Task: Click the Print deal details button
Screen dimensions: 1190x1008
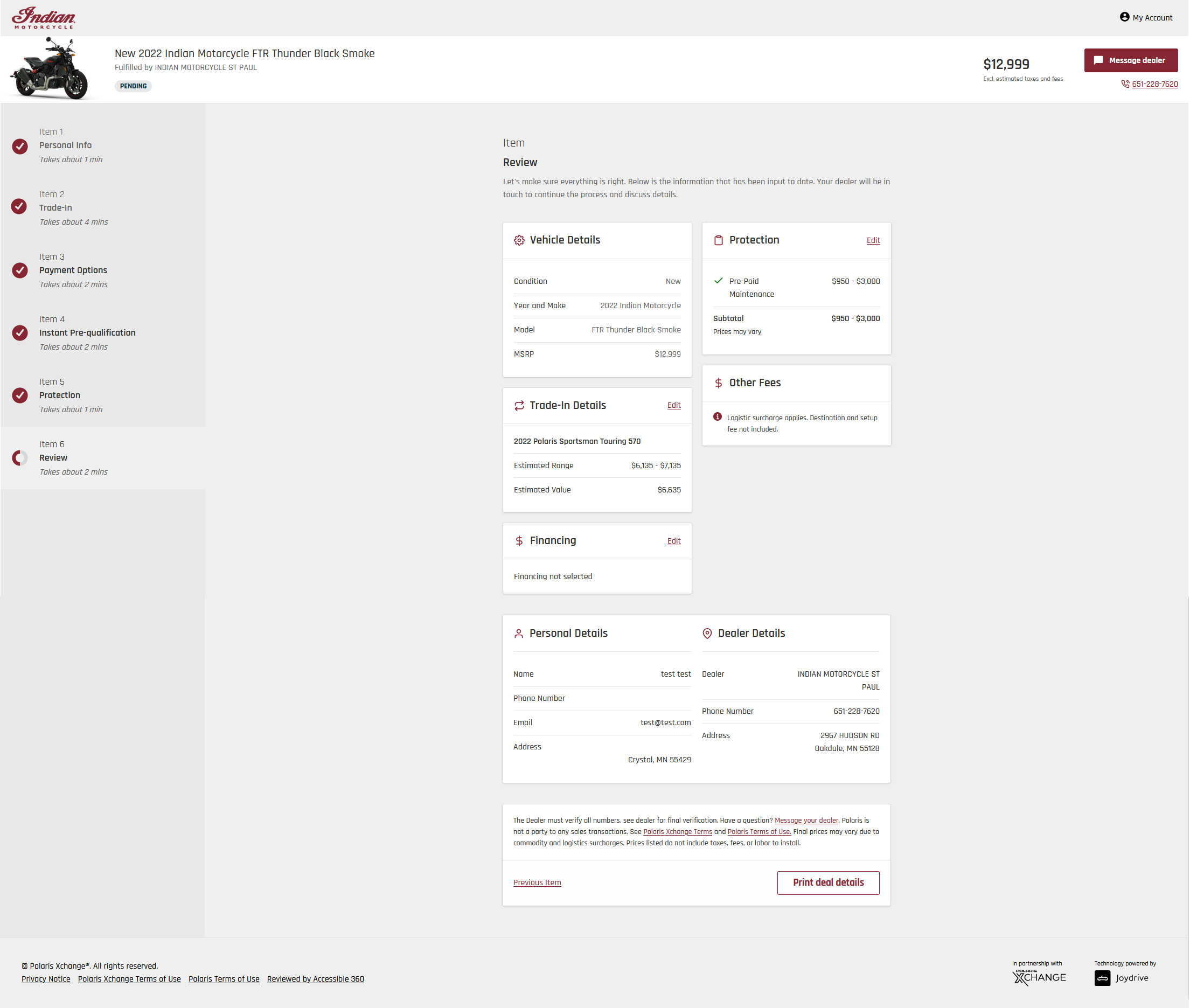Action: [x=828, y=883]
